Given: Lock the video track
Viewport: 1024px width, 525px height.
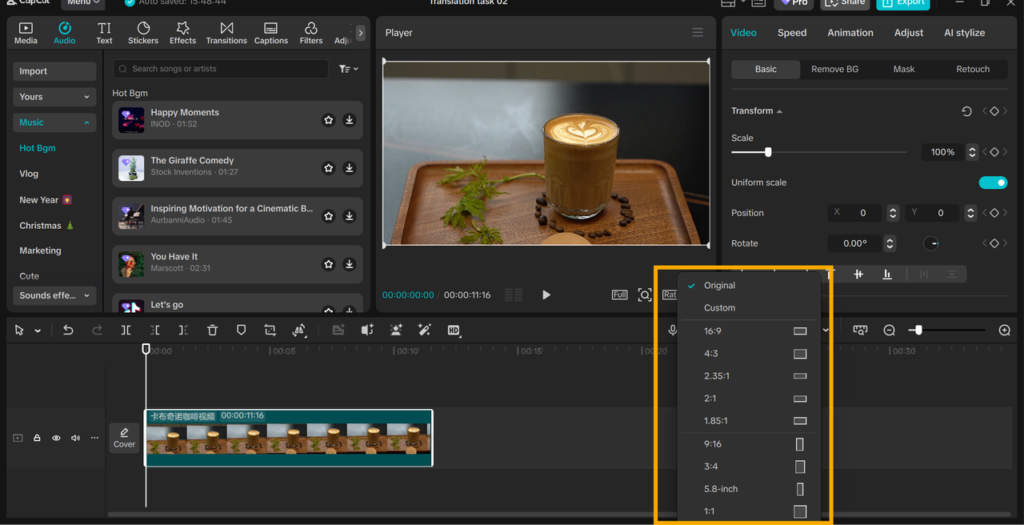Looking at the screenshot, I should point(37,438).
